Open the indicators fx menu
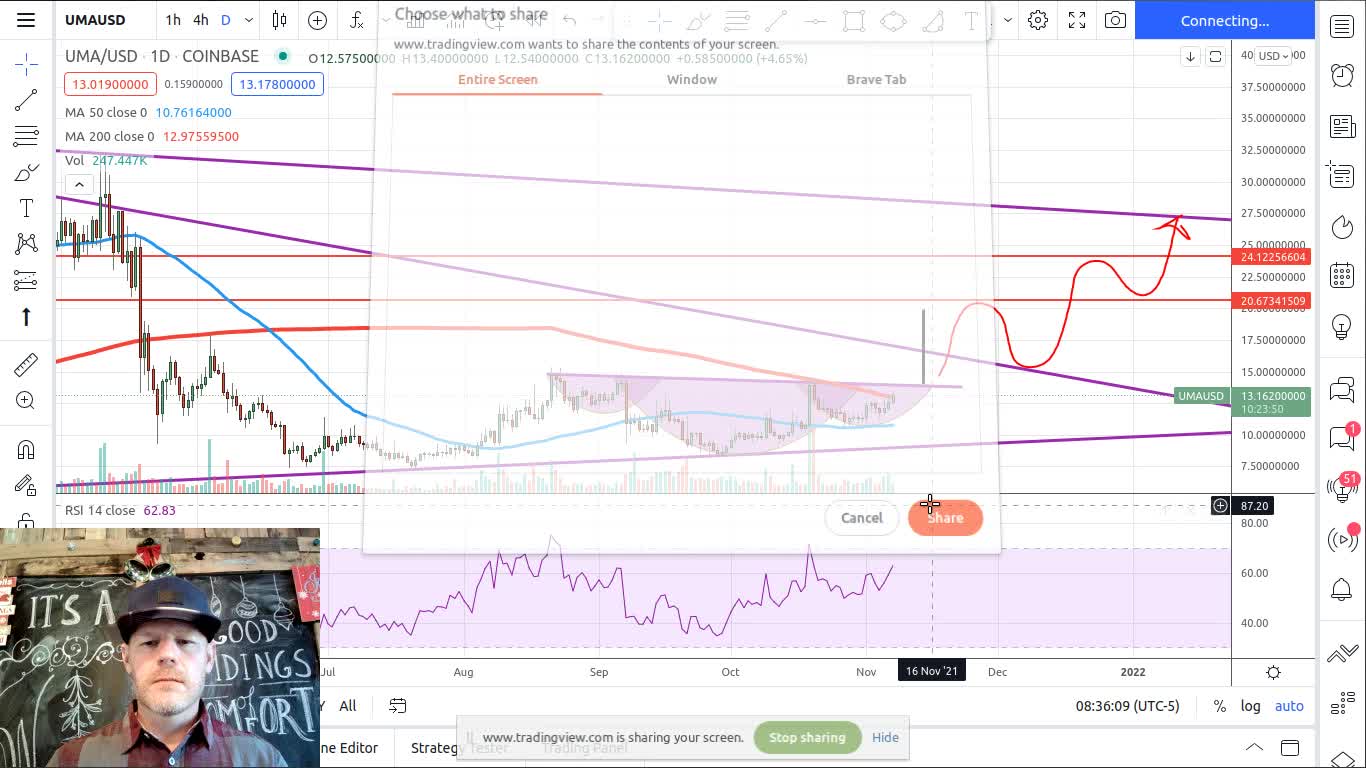The height and width of the screenshot is (768, 1366). click(x=356, y=20)
